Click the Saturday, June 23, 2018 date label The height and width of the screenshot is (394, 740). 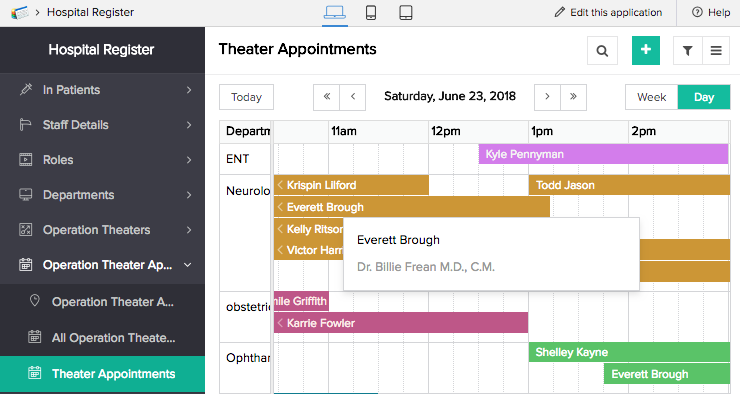point(450,97)
